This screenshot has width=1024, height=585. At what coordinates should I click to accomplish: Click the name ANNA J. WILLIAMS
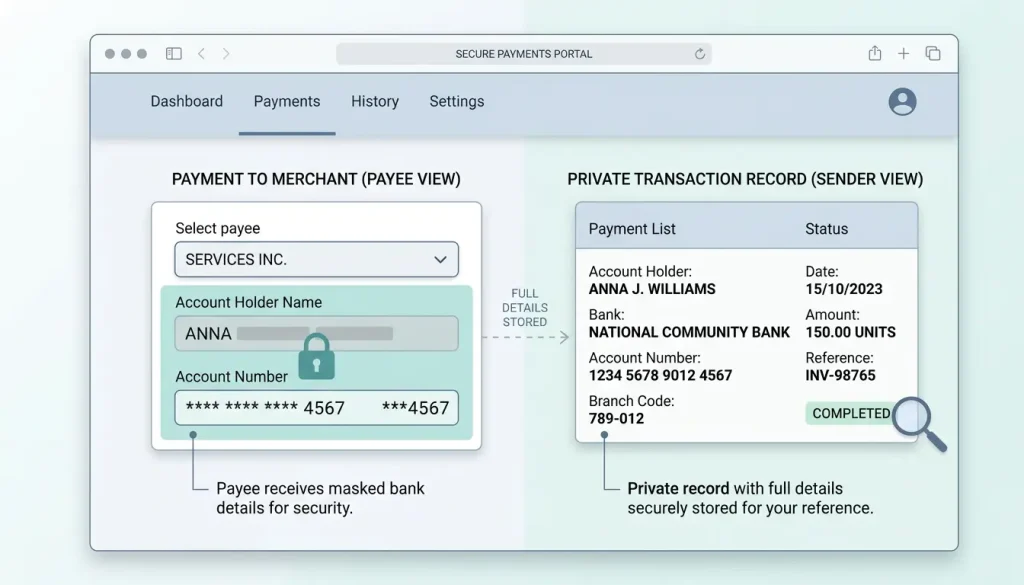coord(652,289)
